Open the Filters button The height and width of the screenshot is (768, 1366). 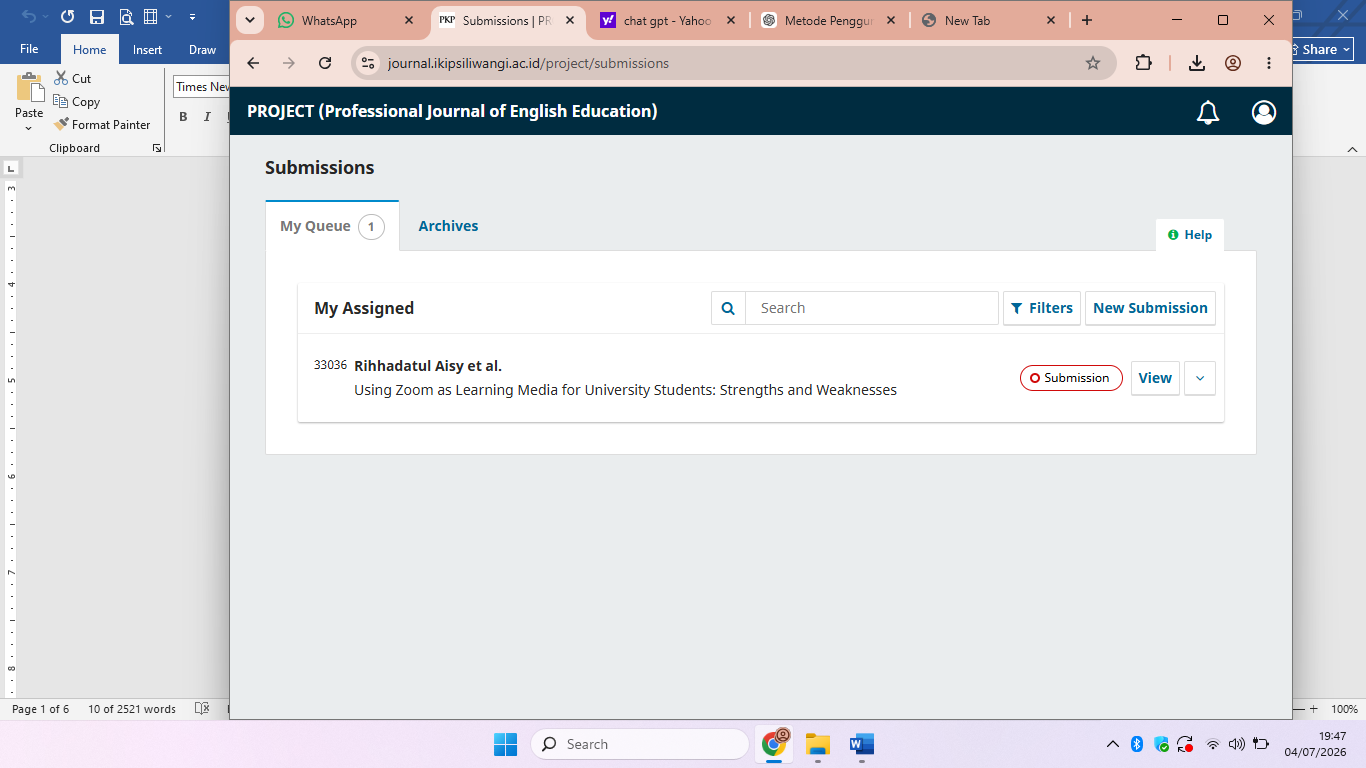[1042, 308]
